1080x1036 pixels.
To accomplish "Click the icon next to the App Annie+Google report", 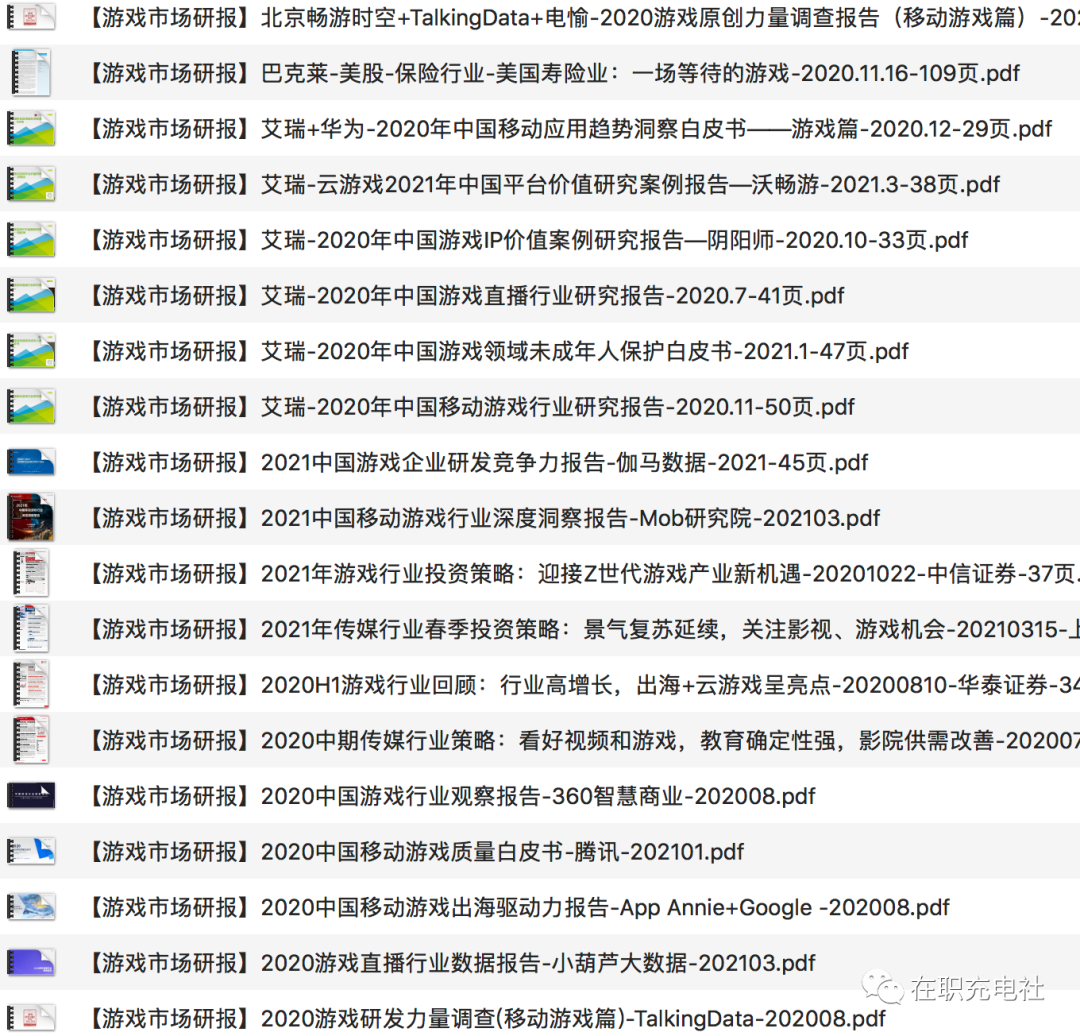I will tap(30, 907).
